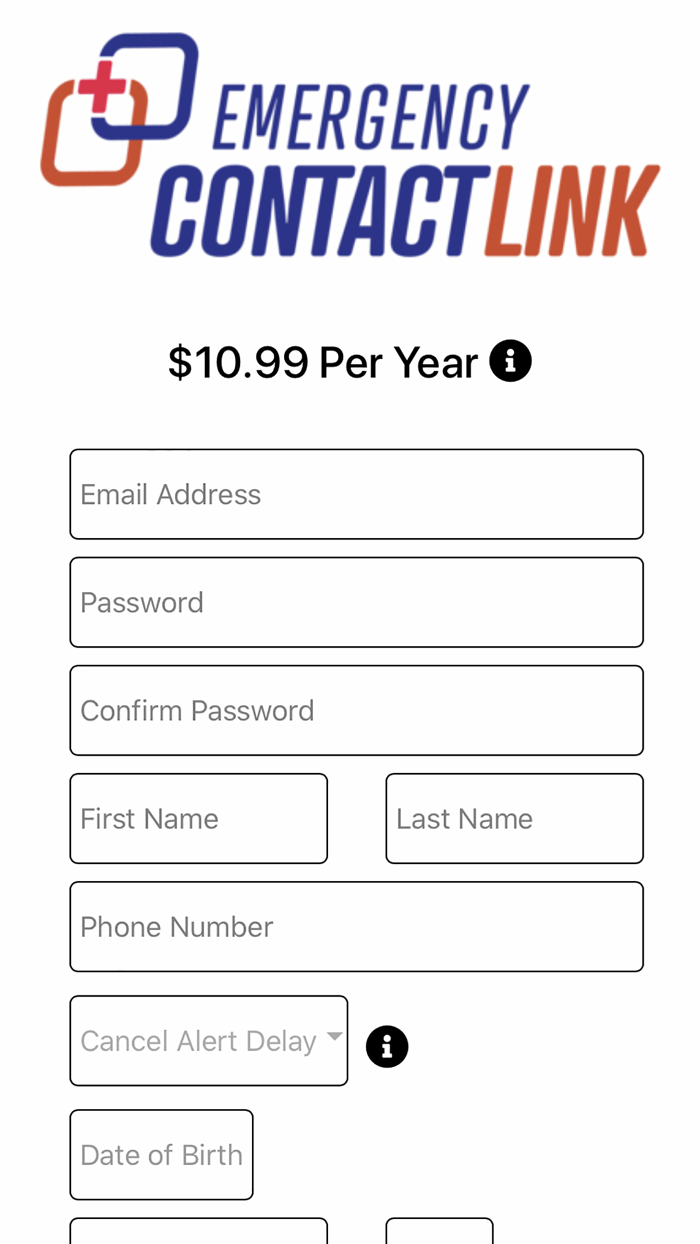Click the Confirm Password field

356,710
